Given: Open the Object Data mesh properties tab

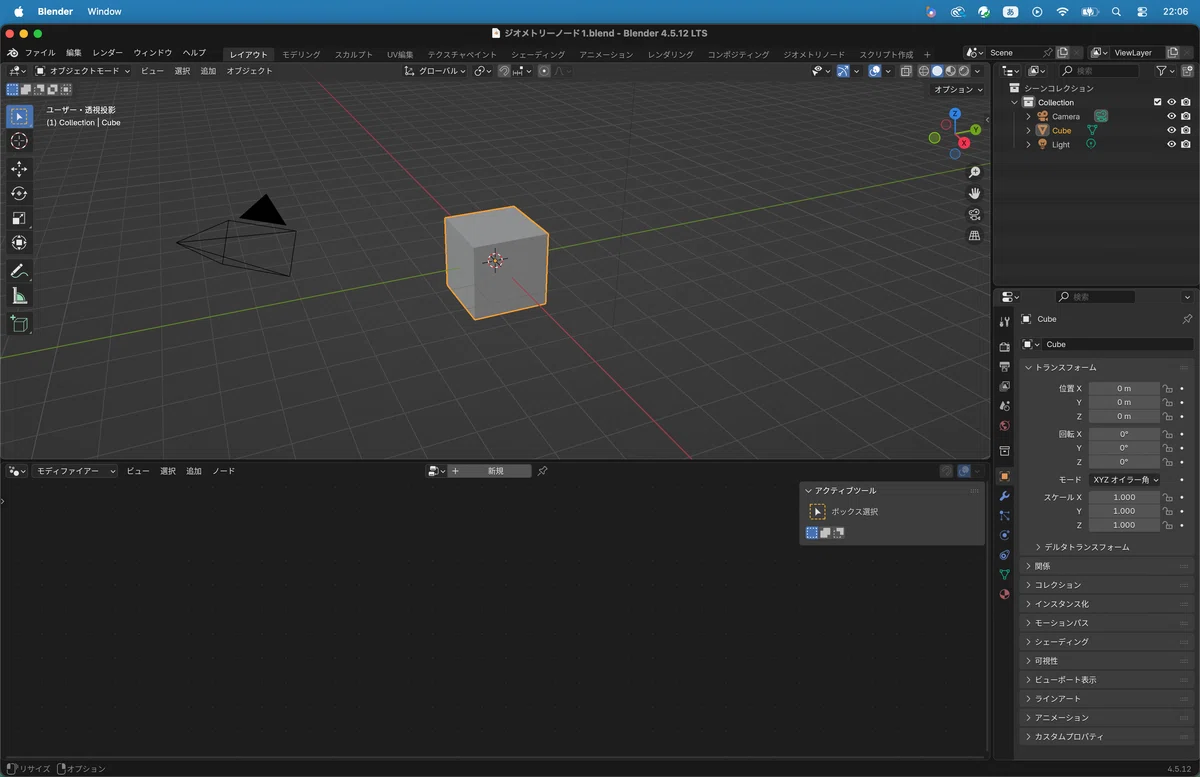Looking at the screenshot, I should [x=1005, y=574].
